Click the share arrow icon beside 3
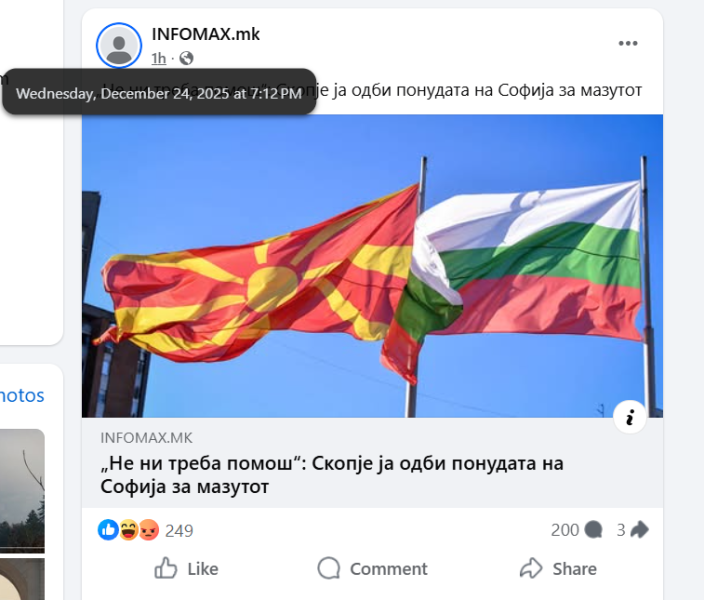This screenshot has height=600, width=704. 639,529
